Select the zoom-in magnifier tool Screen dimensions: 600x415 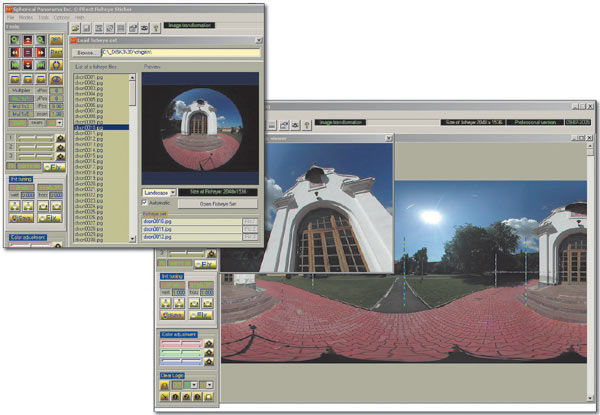pyautogui.click(x=15, y=40)
